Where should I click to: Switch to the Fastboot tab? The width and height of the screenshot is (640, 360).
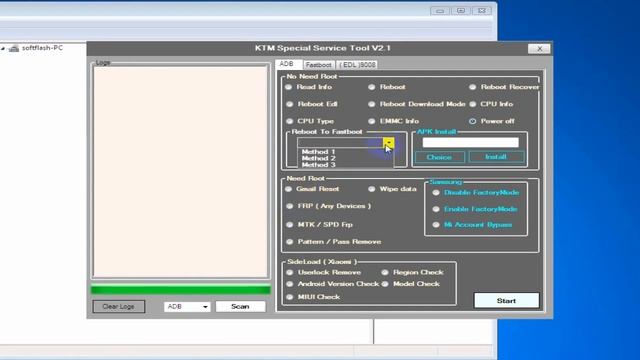click(x=319, y=65)
